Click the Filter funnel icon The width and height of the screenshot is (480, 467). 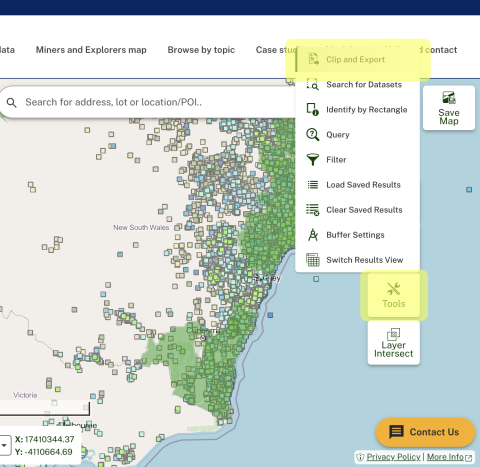coord(313,159)
